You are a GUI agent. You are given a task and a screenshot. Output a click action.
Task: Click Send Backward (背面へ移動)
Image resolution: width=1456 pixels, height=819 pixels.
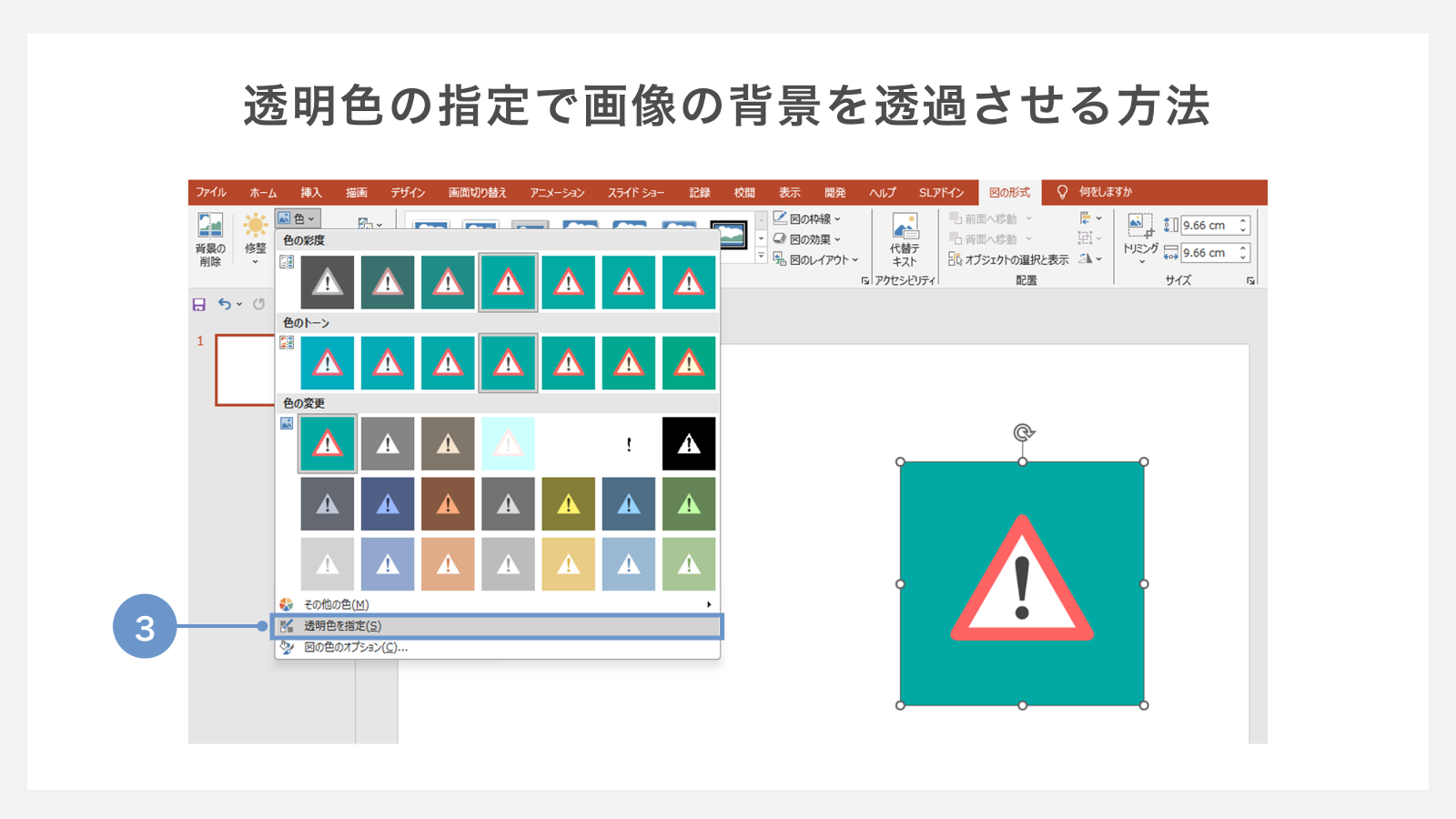tap(990, 239)
